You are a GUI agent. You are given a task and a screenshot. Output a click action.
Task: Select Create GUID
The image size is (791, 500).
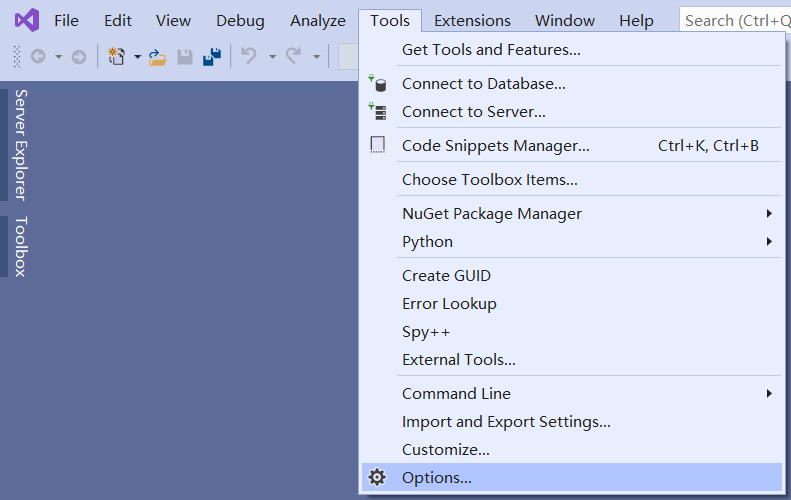click(572, 275)
